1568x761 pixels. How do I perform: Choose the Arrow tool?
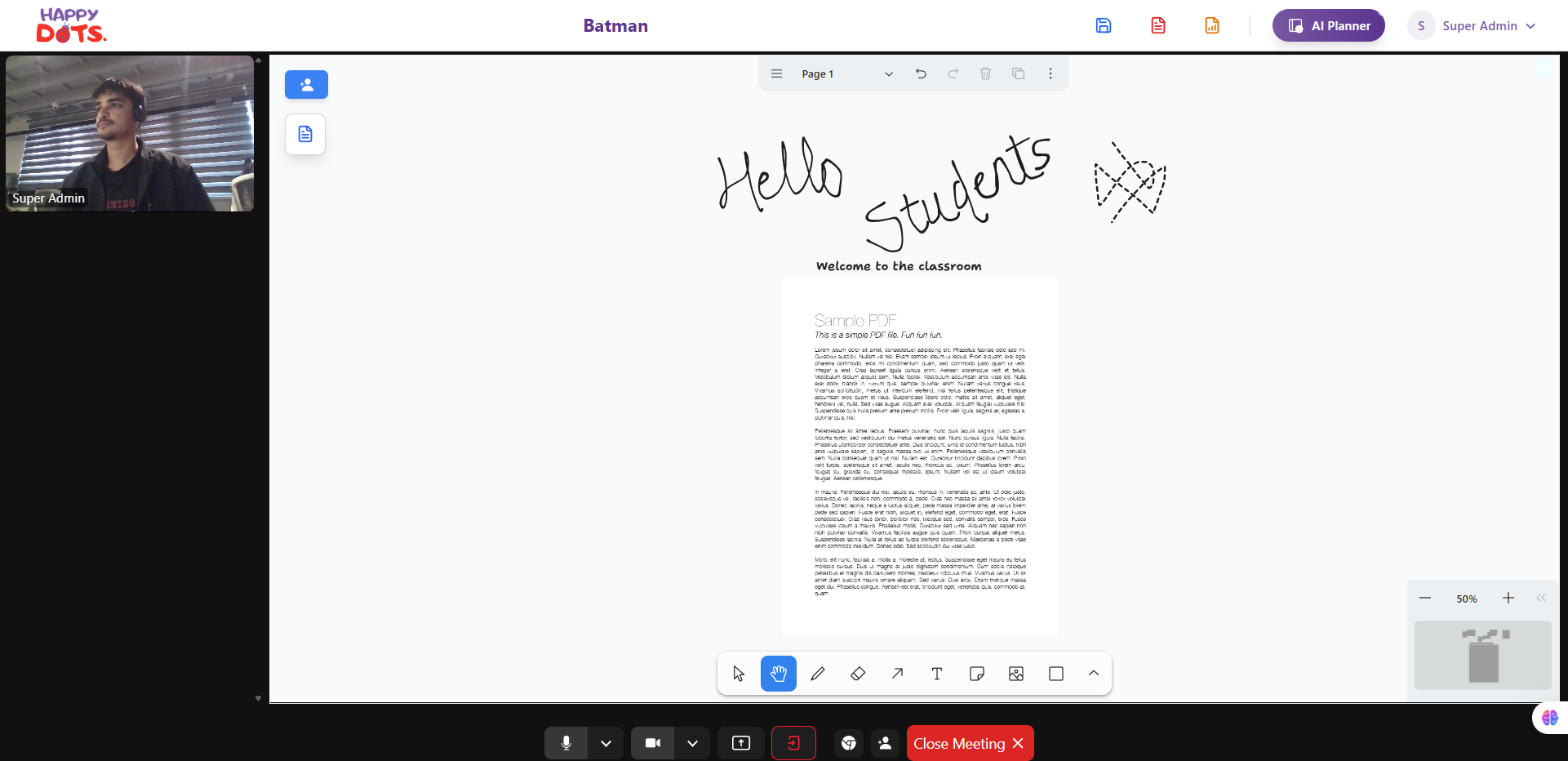point(897,674)
